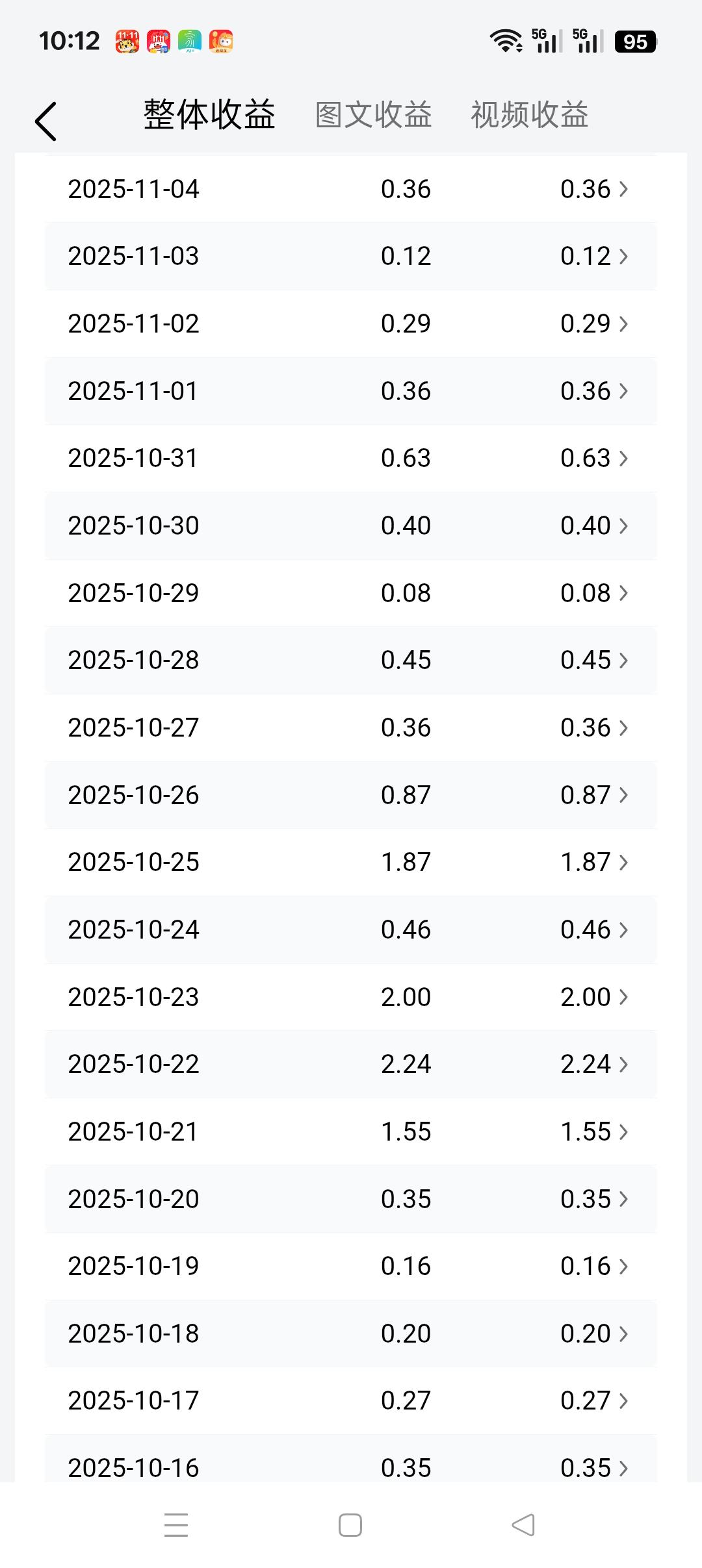Image resolution: width=702 pixels, height=1568 pixels.
Task: Select the 整体收益 tab
Action: (x=209, y=116)
